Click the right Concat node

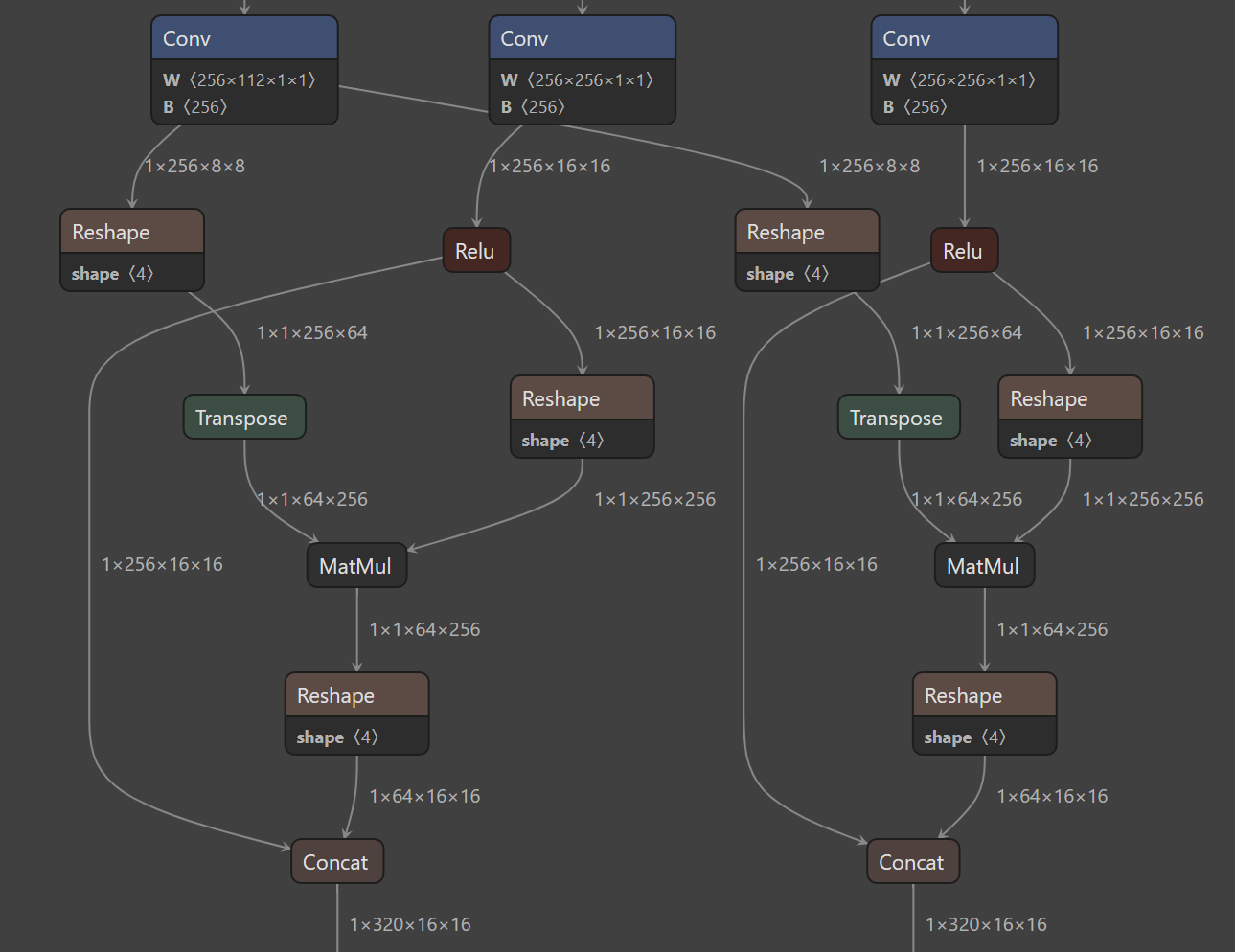pyautogui.click(x=912, y=862)
